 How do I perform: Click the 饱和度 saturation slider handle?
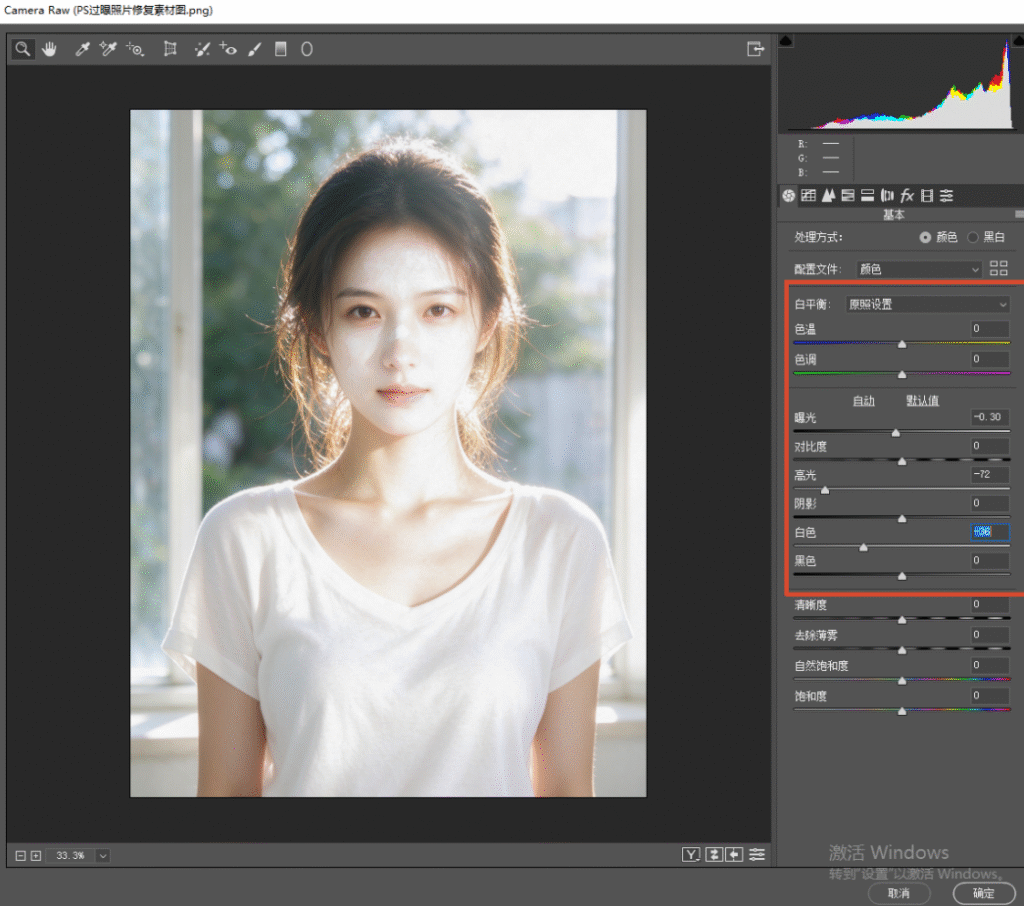click(902, 711)
